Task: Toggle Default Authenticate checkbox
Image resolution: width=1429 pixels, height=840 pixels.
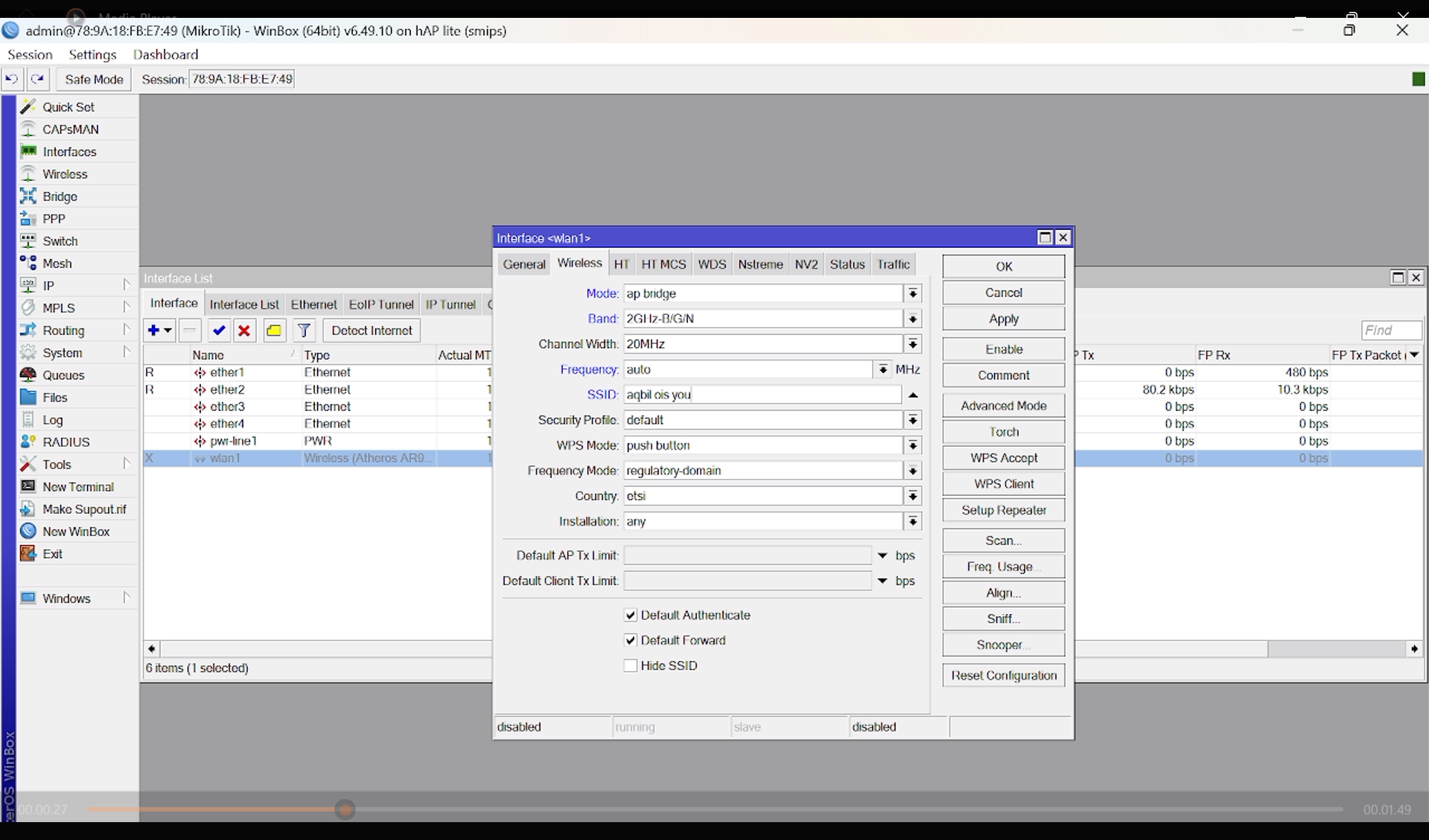Action: [x=631, y=615]
